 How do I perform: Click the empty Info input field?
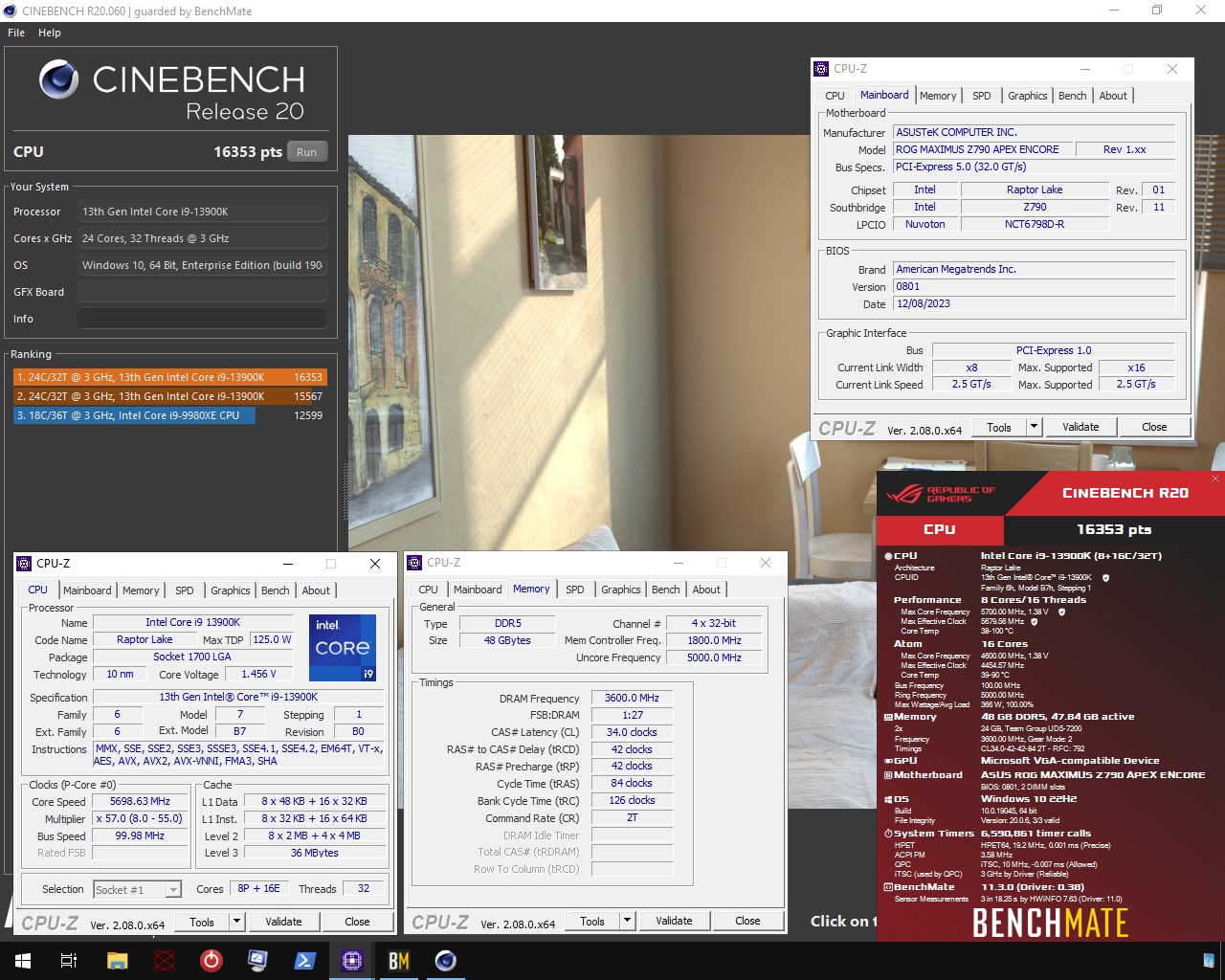click(x=202, y=319)
